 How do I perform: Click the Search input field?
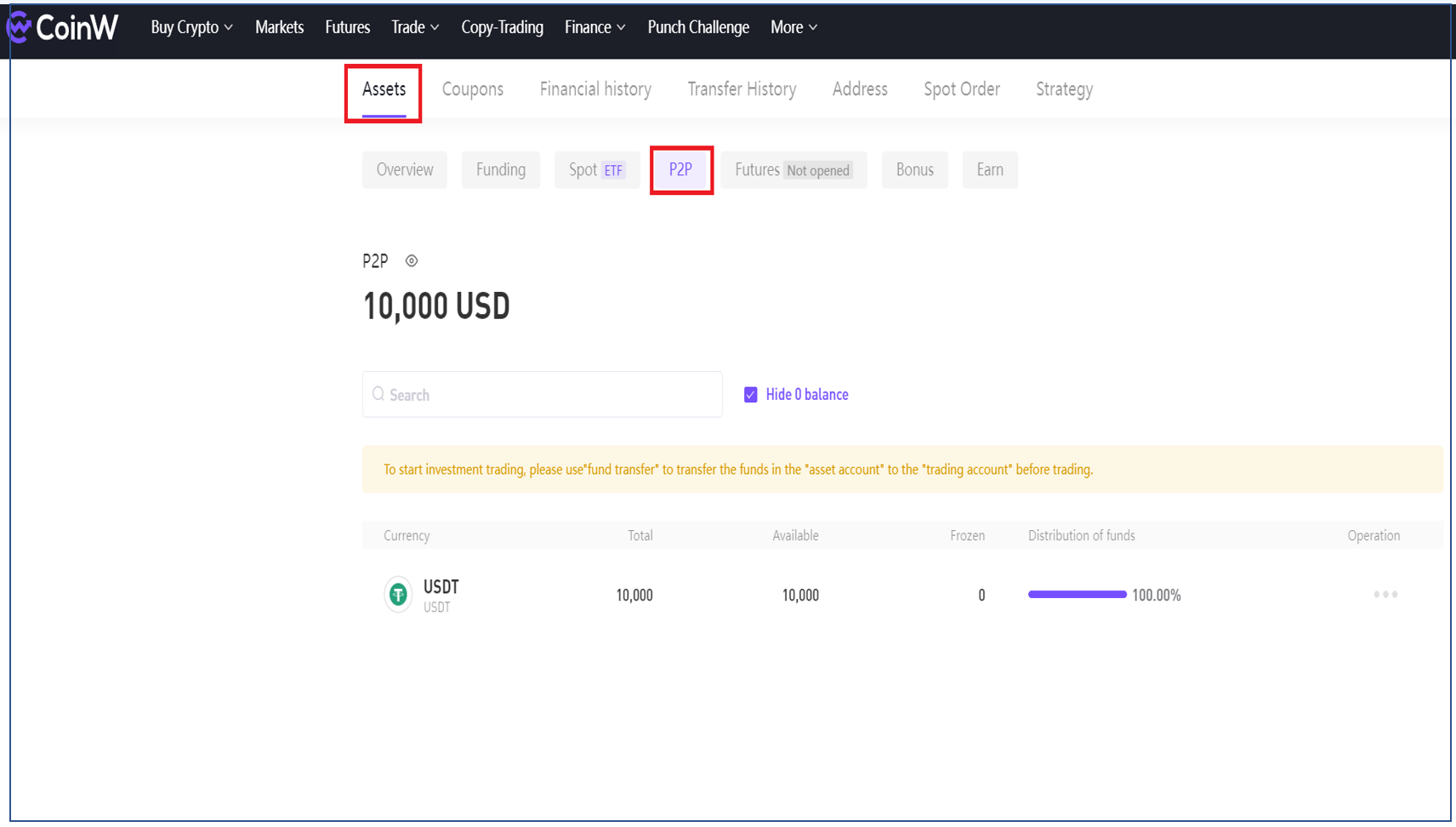tap(543, 394)
